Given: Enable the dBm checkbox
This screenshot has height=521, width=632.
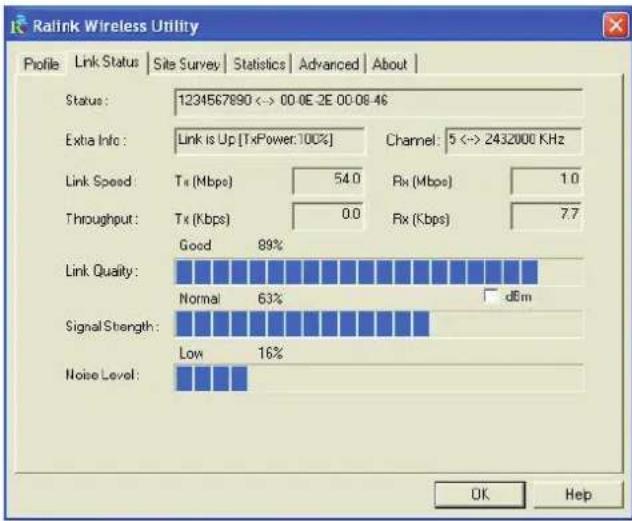Looking at the screenshot, I should point(491,296).
